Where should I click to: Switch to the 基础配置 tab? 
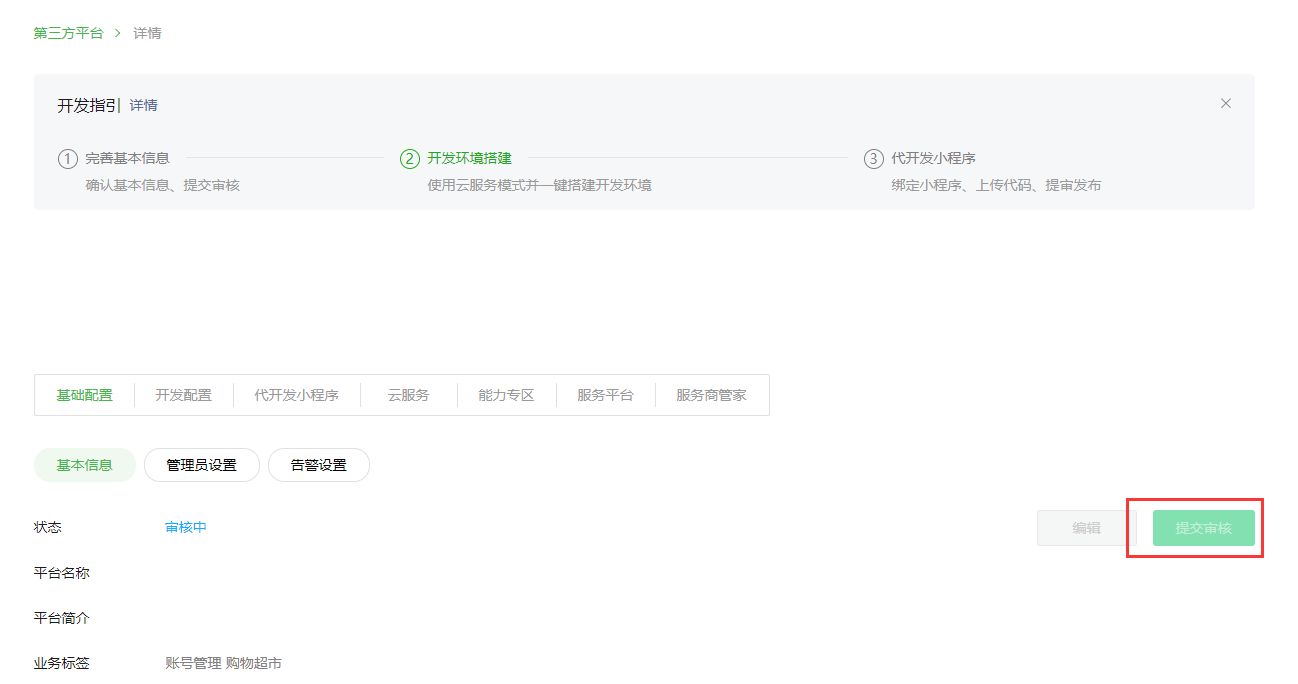coord(84,395)
